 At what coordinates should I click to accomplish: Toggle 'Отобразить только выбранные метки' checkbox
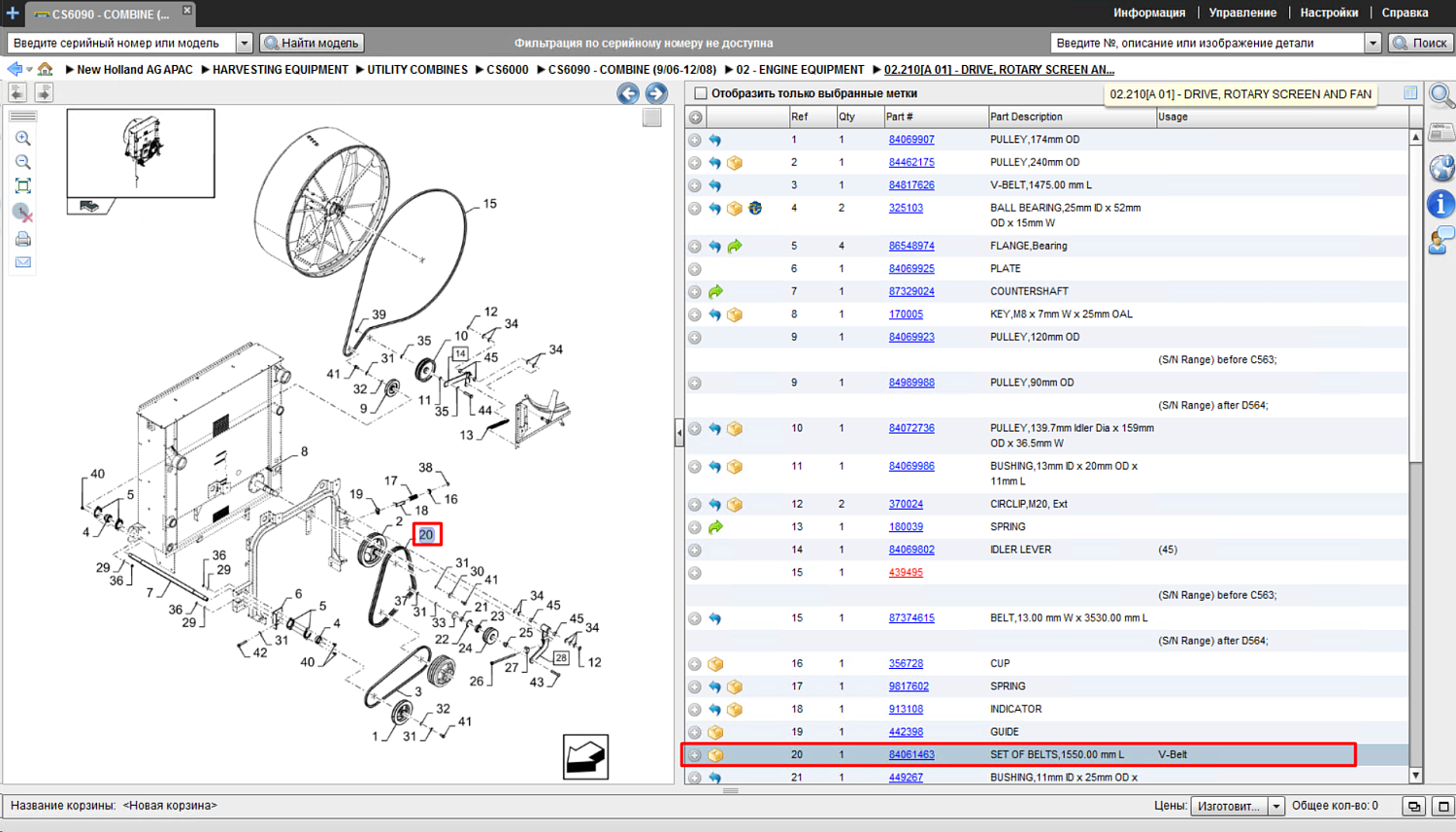tap(701, 93)
